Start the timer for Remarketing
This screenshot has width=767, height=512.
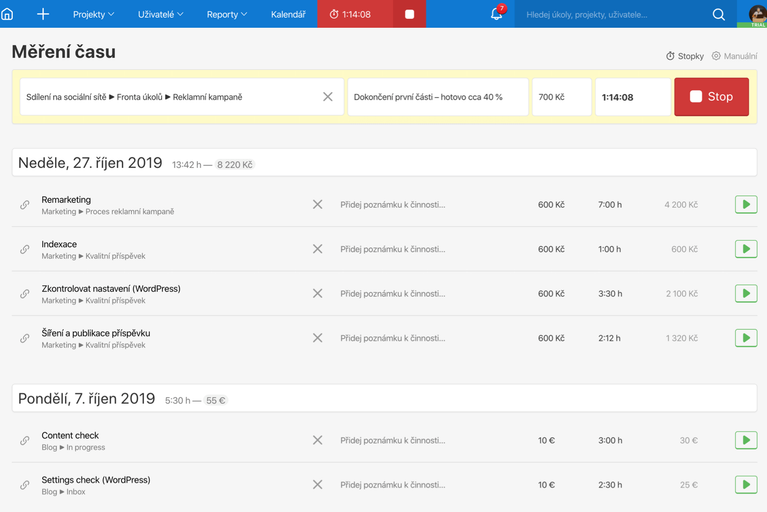click(x=745, y=205)
